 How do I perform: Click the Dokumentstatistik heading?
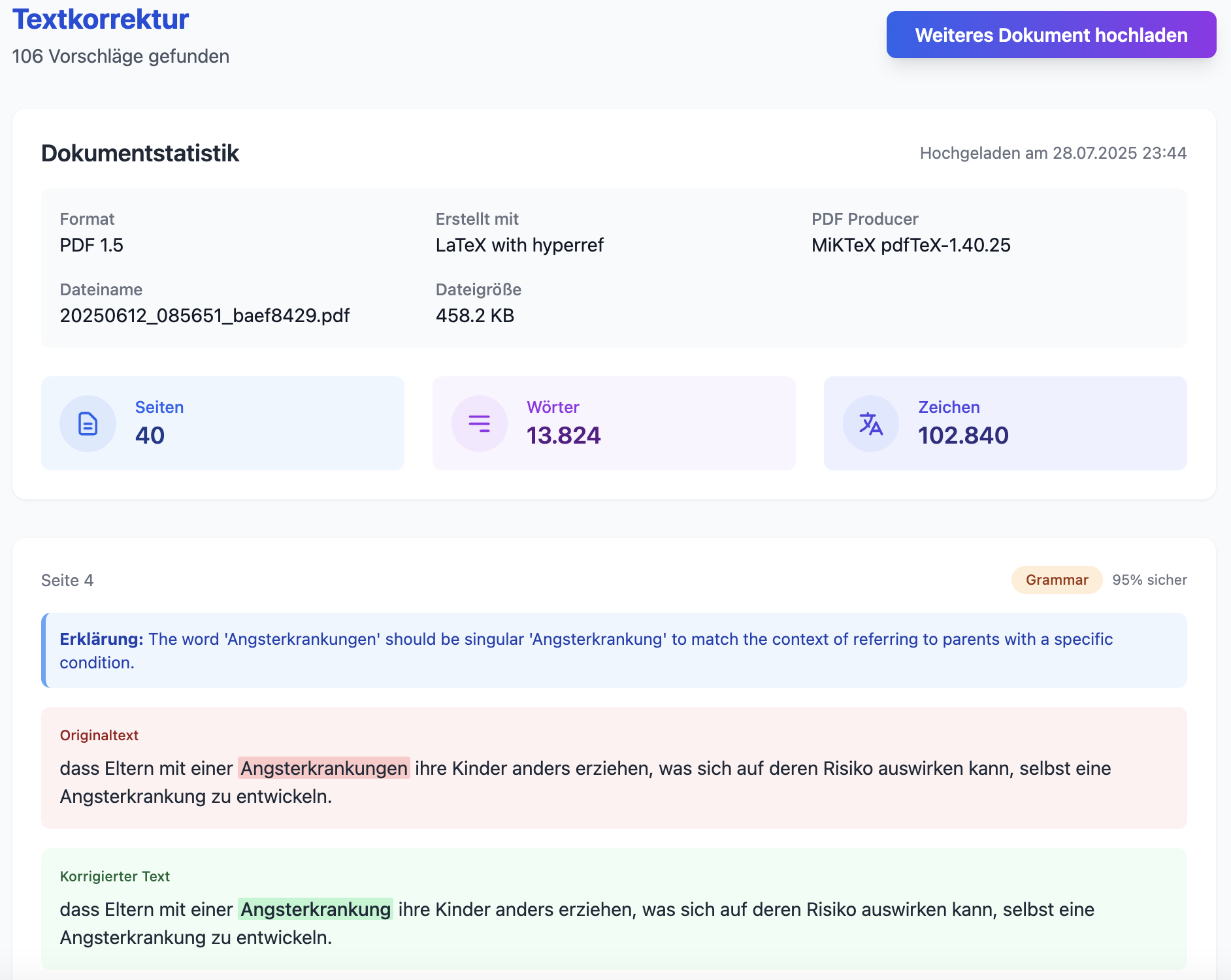click(x=140, y=153)
